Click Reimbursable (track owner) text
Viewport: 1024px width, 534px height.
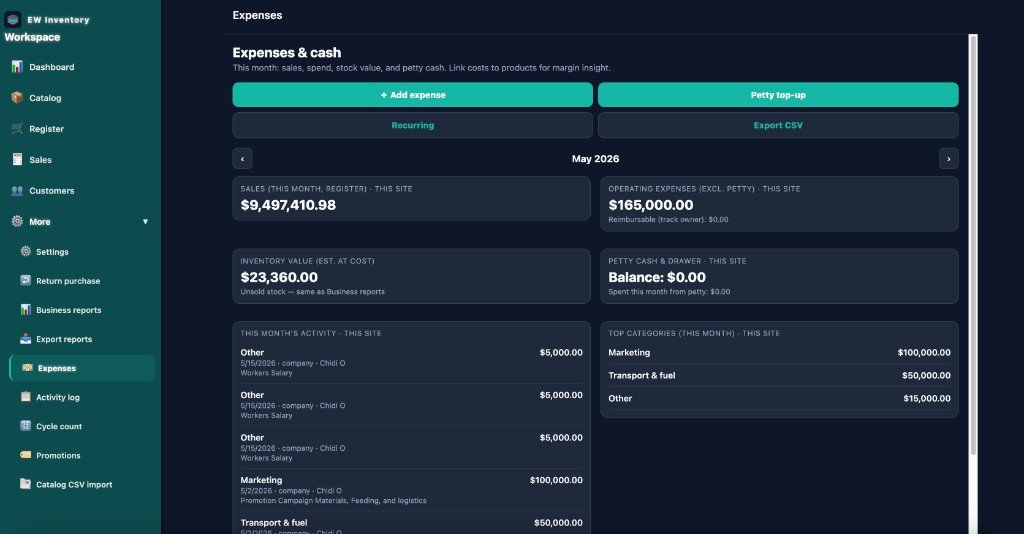(x=668, y=219)
